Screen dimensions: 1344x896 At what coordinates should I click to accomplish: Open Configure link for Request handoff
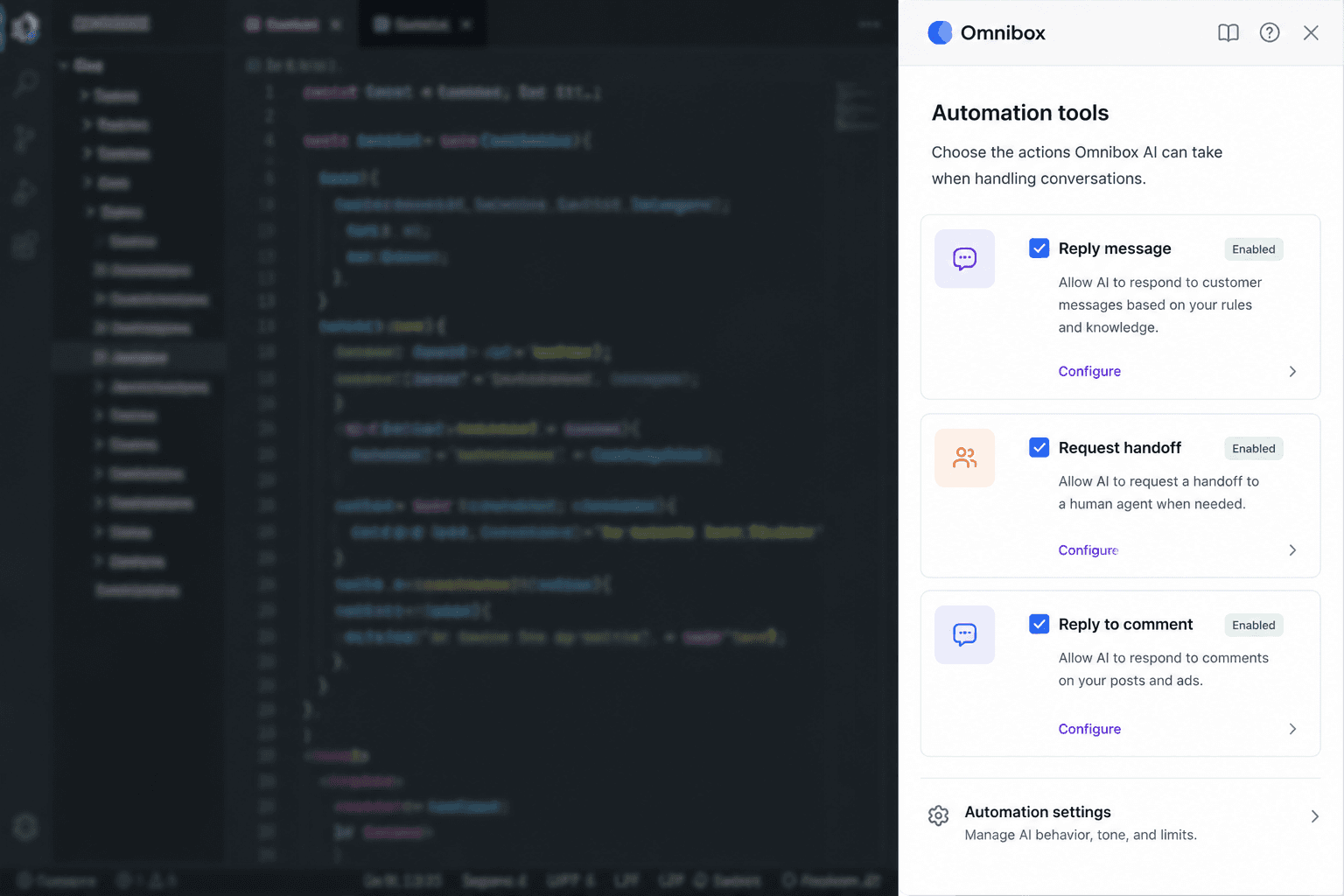point(1088,550)
